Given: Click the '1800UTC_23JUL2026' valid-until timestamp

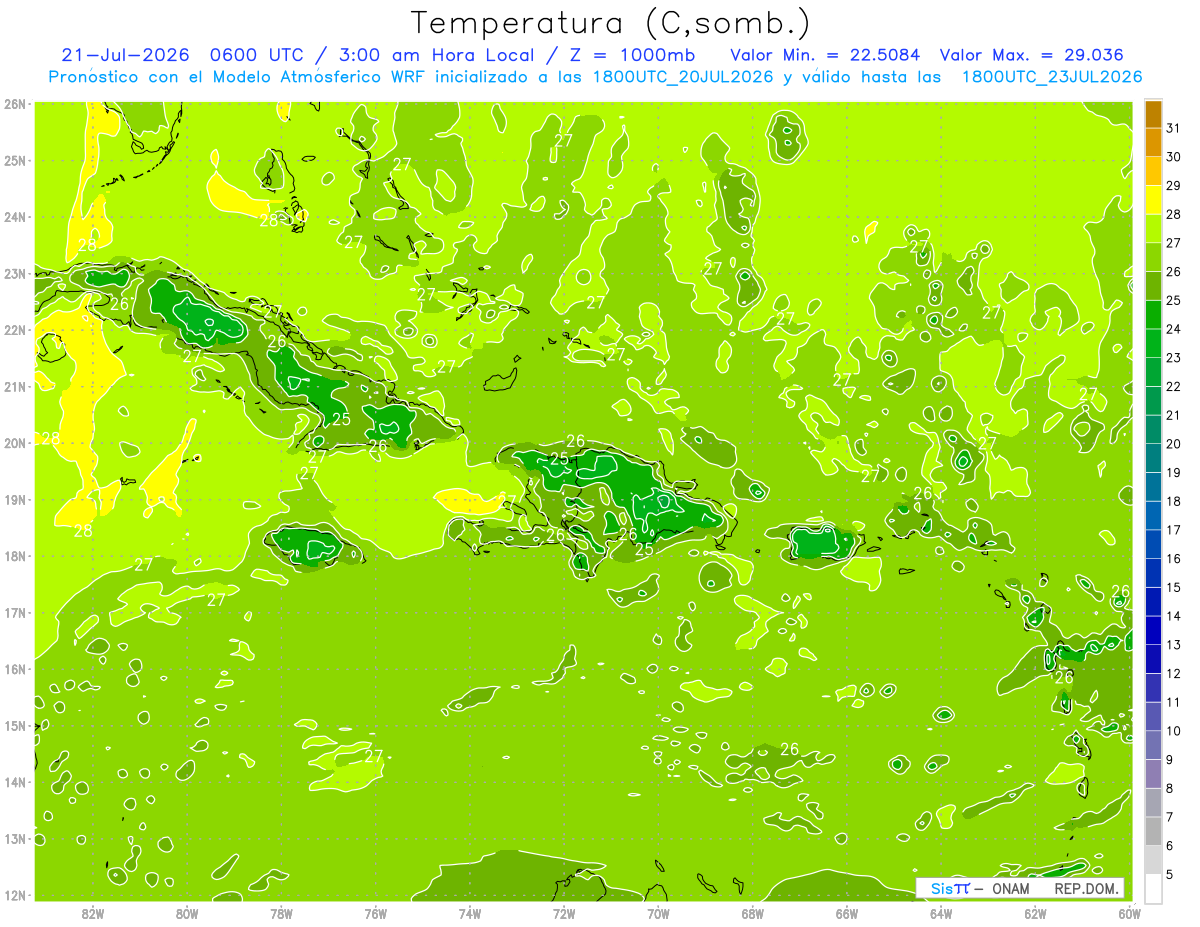Looking at the screenshot, I should [1052, 77].
